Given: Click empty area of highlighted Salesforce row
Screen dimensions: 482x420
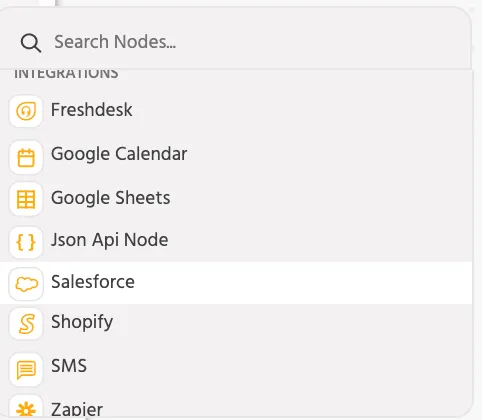Looking at the screenshot, I should 300,283.
